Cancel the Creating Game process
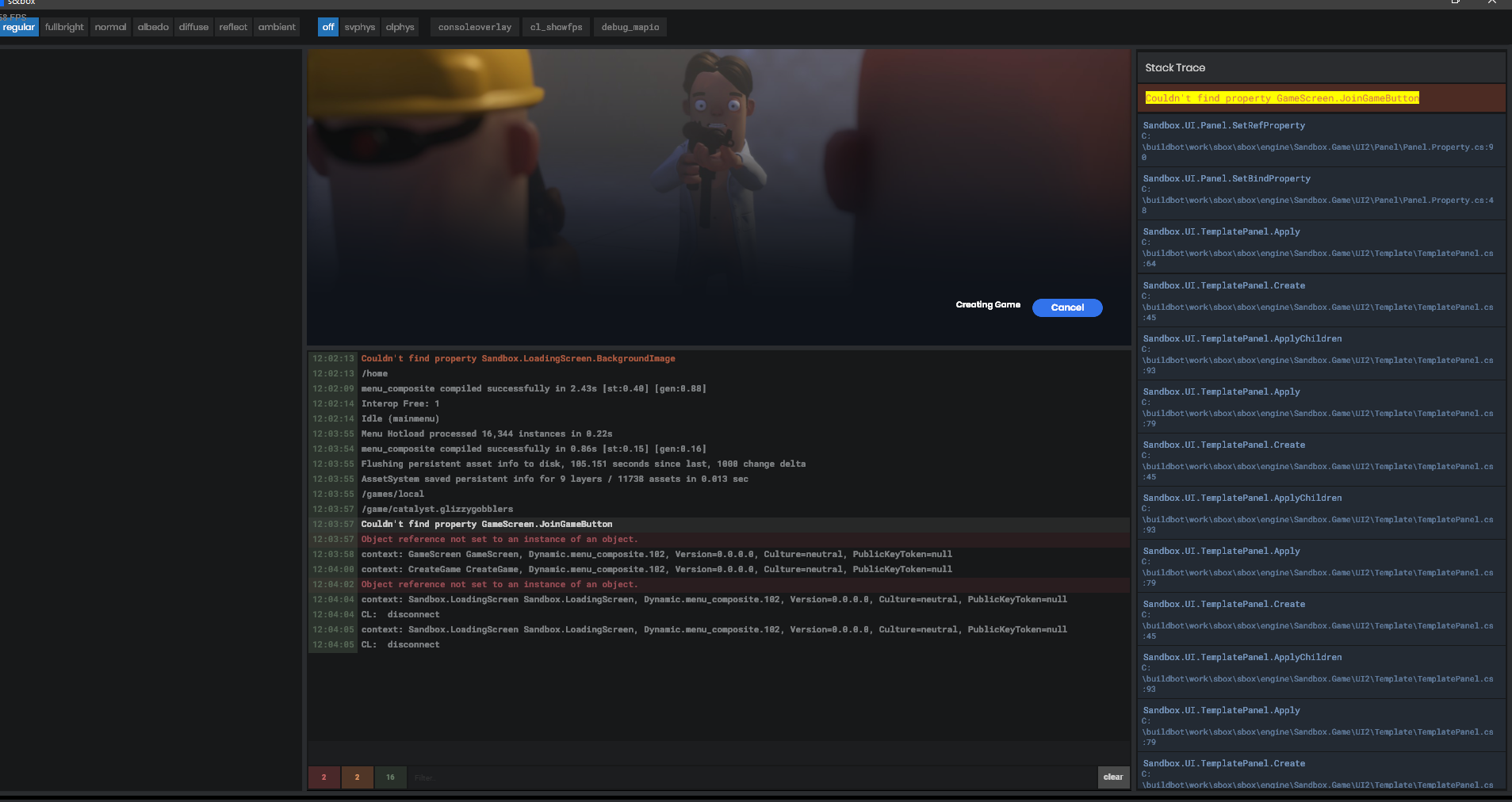1512x802 pixels. pos(1066,307)
